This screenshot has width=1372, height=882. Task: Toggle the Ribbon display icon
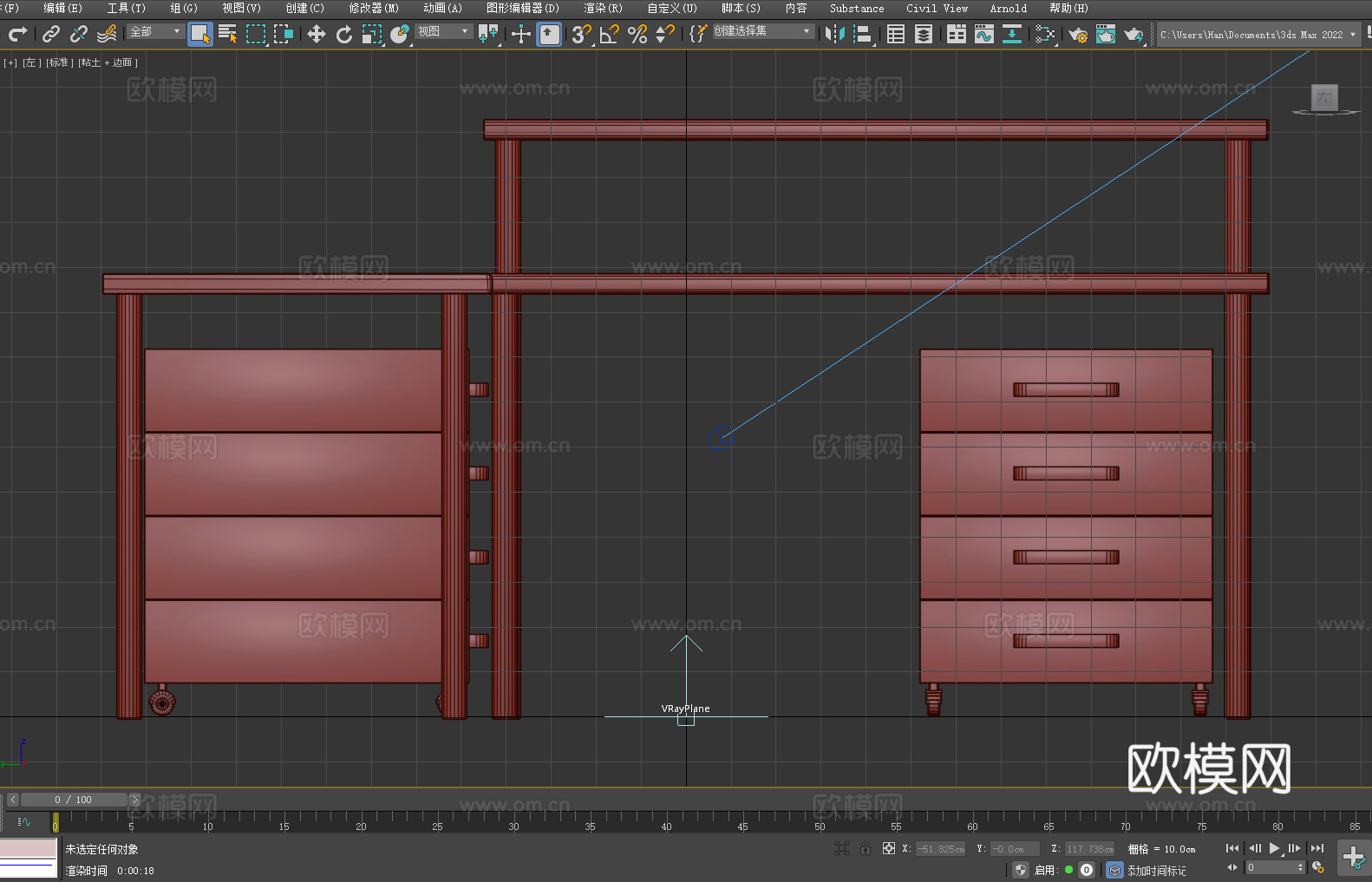957,34
